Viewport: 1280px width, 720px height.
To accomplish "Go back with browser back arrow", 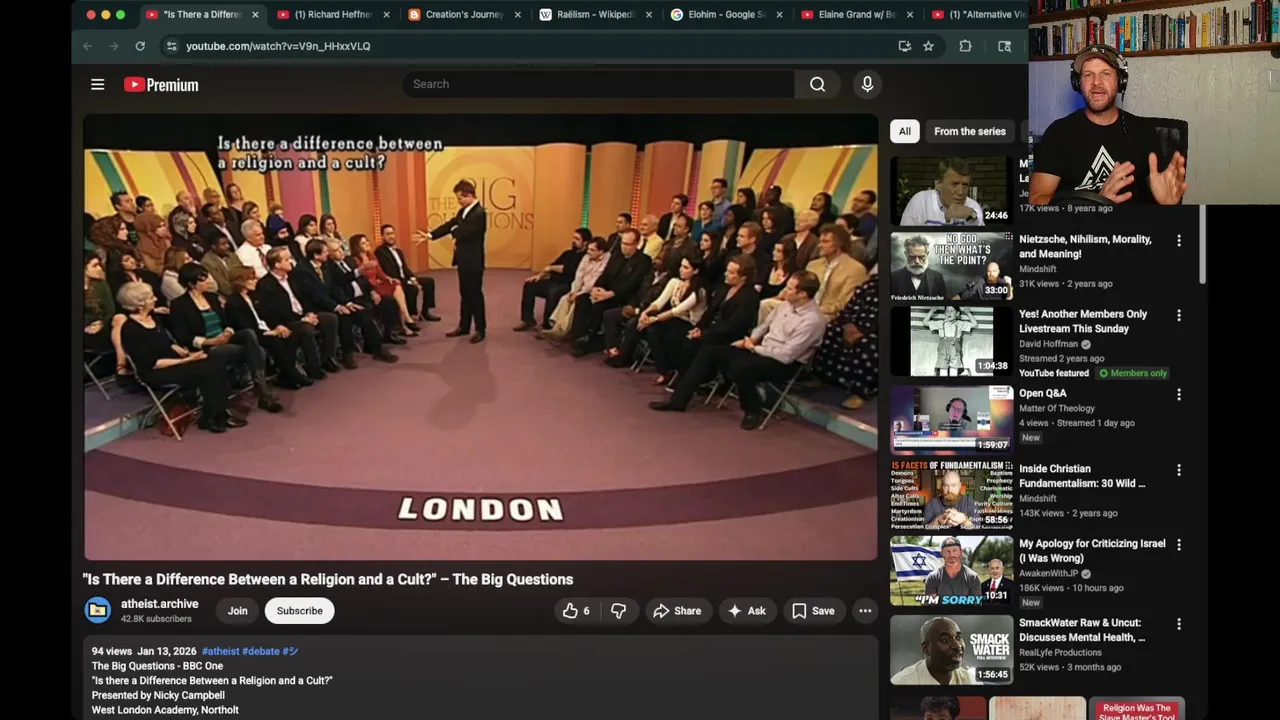I will 88,46.
